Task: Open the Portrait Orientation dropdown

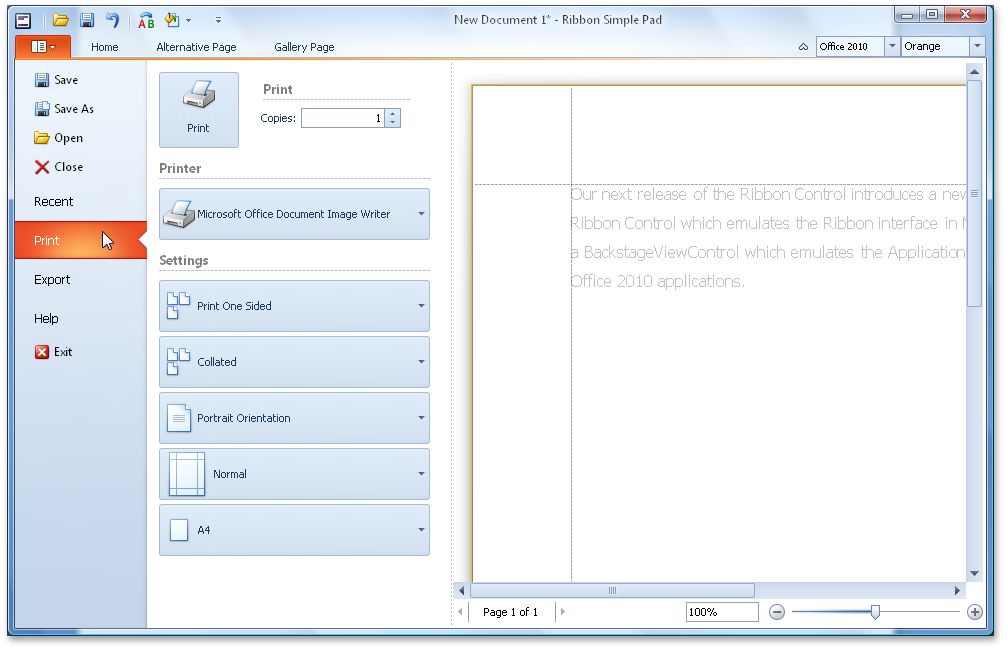Action: [x=294, y=418]
